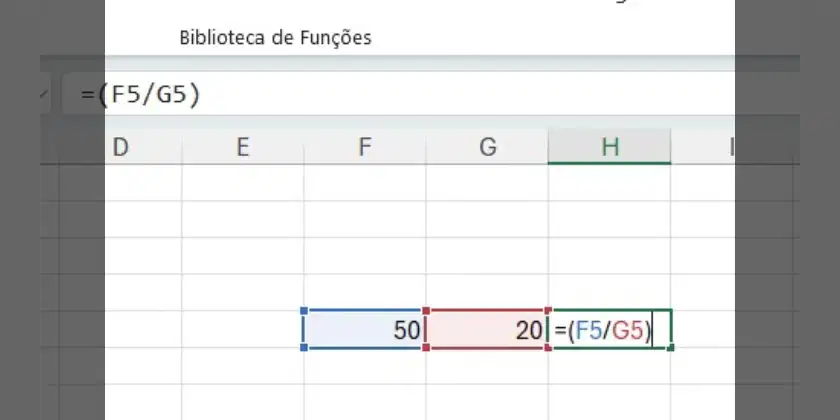Select column D header

(x=143, y=147)
